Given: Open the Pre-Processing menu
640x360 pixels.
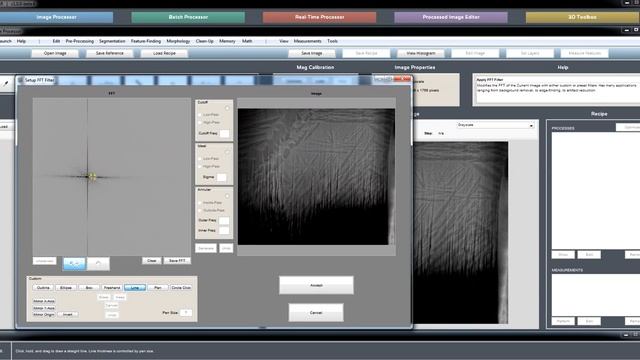Looking at the screenshot, I should 80,41.
